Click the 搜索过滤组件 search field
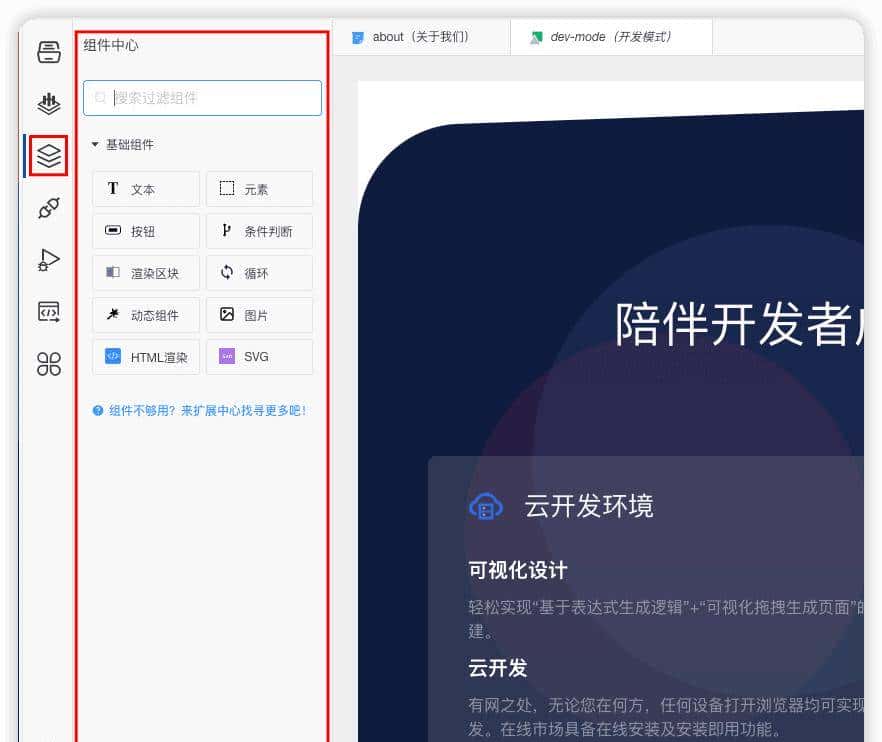Image resolution: width=882 pixels, height=742 pixels. pos(200,98)
